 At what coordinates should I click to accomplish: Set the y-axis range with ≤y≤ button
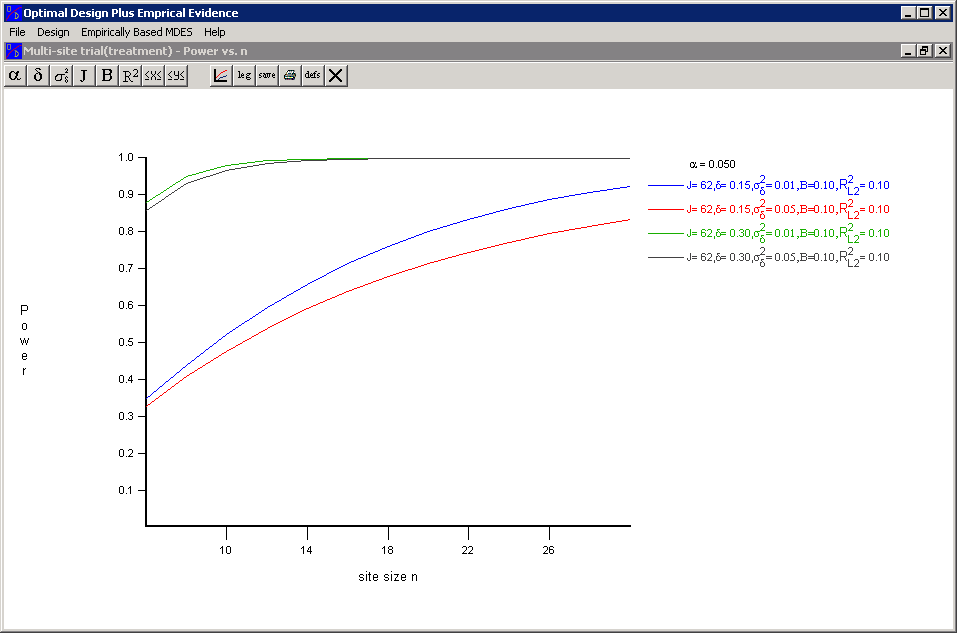(x=176, y=76)
